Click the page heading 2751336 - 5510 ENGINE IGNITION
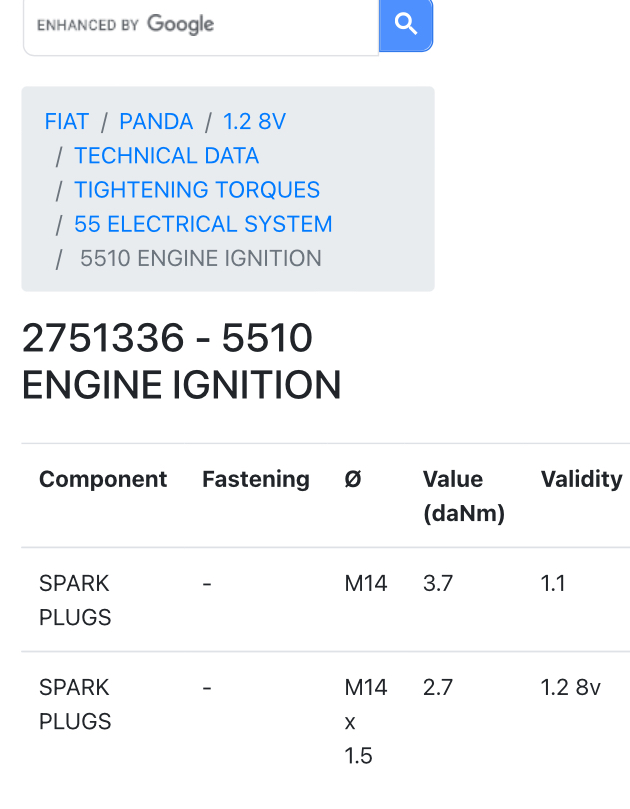The height and width of the screenshot is (809, 630). 181,361
